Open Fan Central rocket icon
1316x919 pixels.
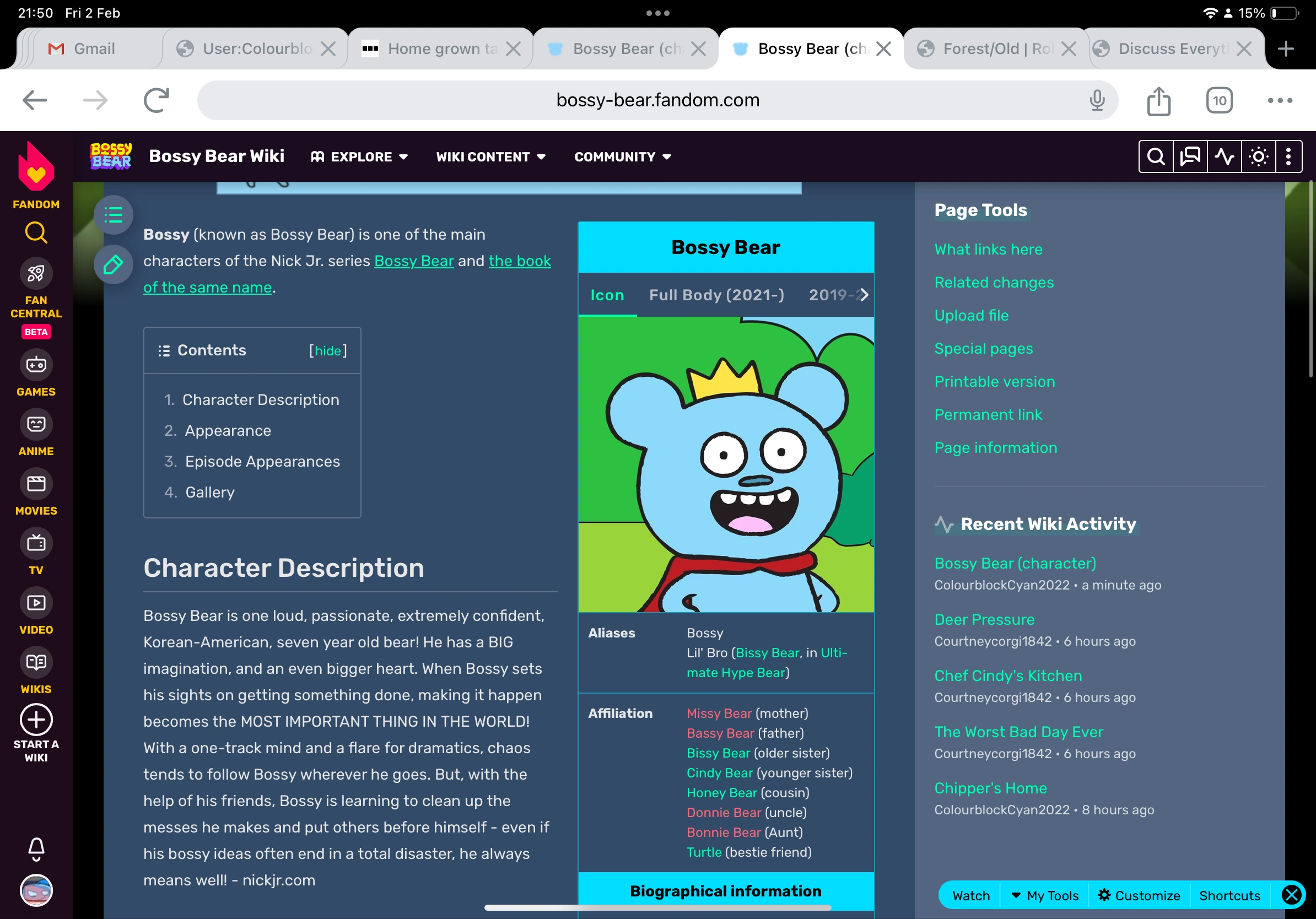click(36, 273)
